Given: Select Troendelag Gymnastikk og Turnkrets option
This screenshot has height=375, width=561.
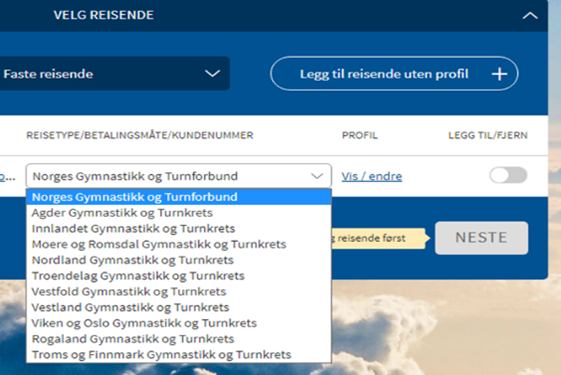Looking at the screenshot, I should [x=179, y=276].
